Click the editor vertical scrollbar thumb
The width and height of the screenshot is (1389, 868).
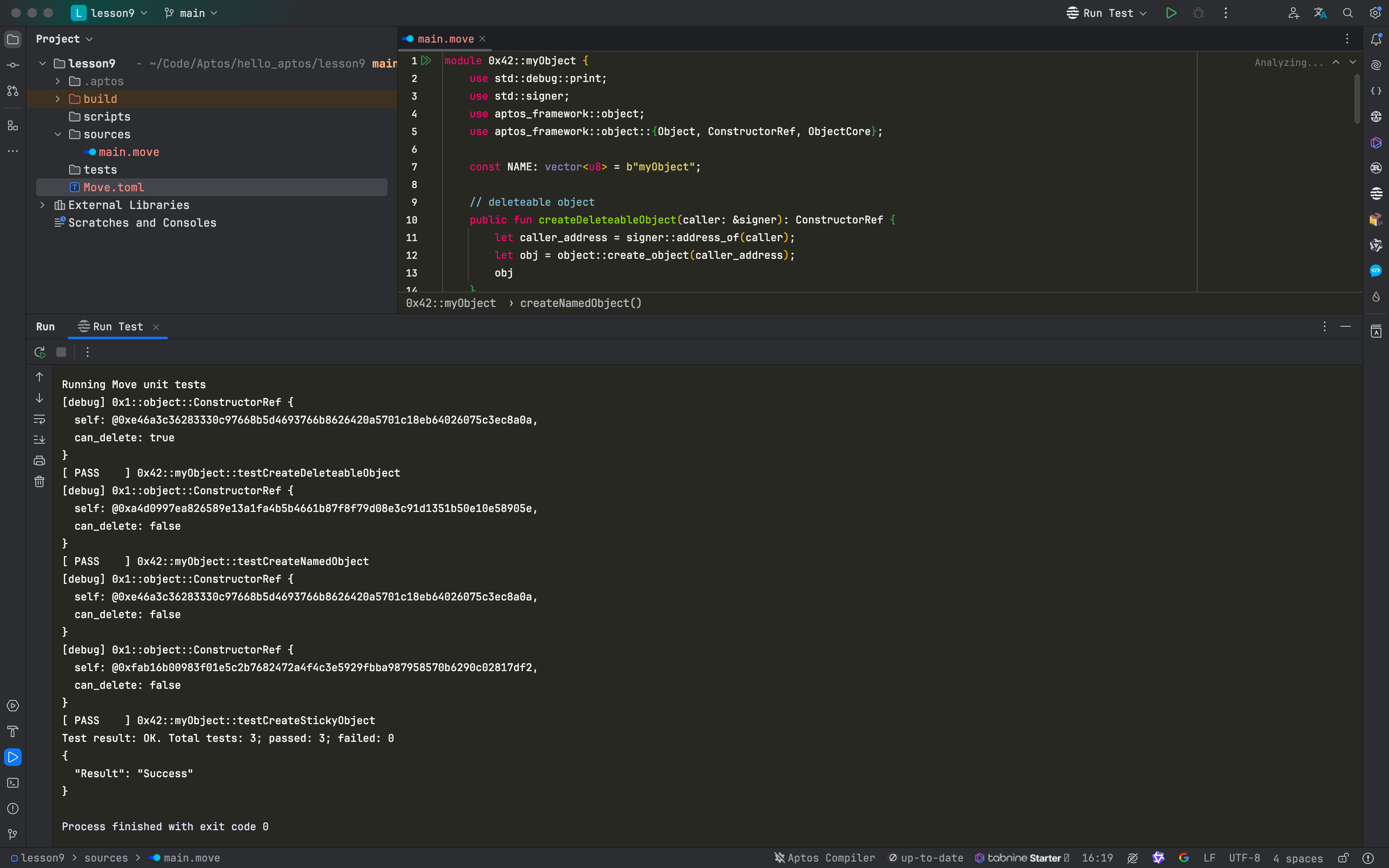tap(1357, 99)
